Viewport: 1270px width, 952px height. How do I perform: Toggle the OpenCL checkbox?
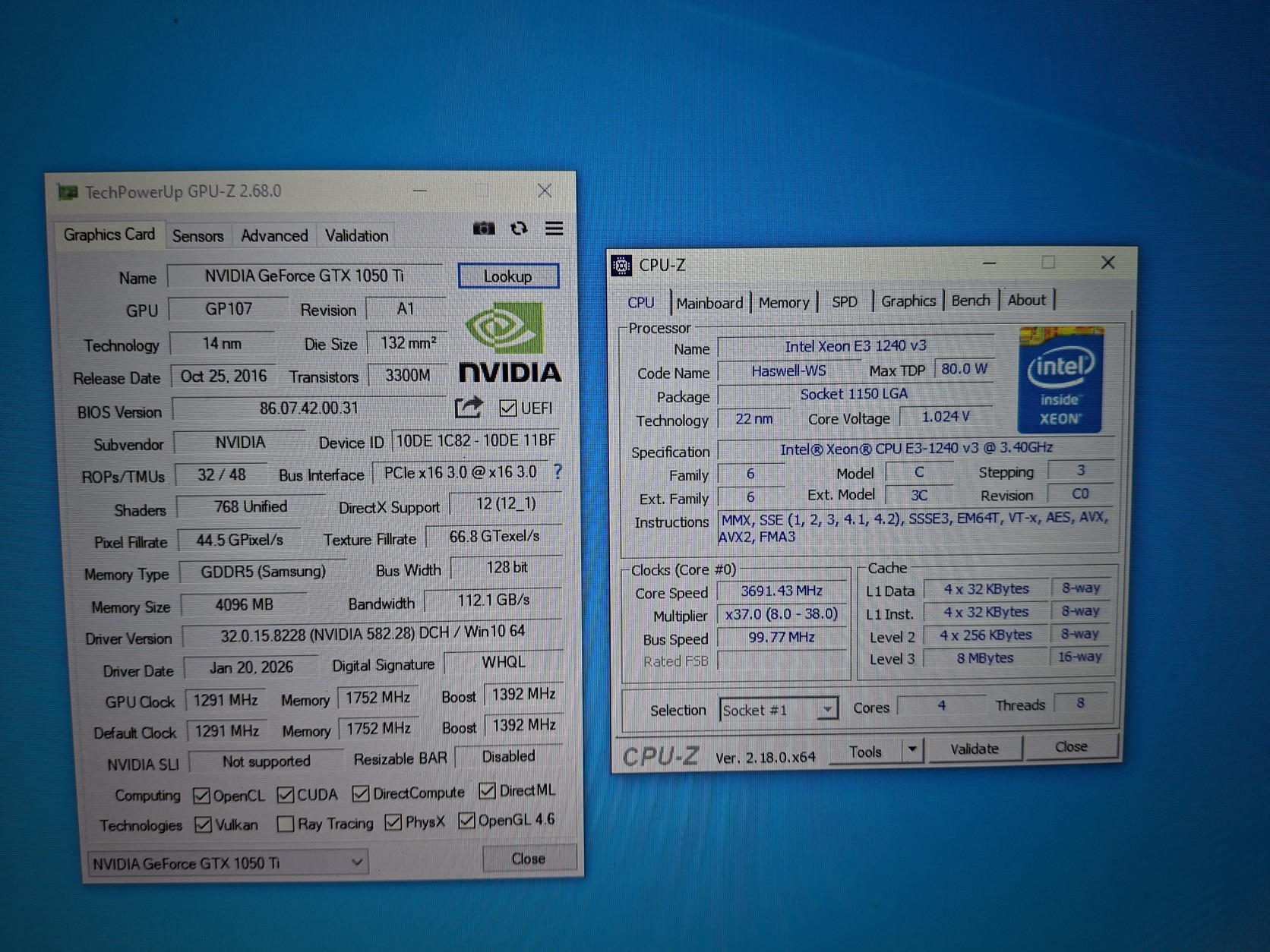(x=201, y=796)
